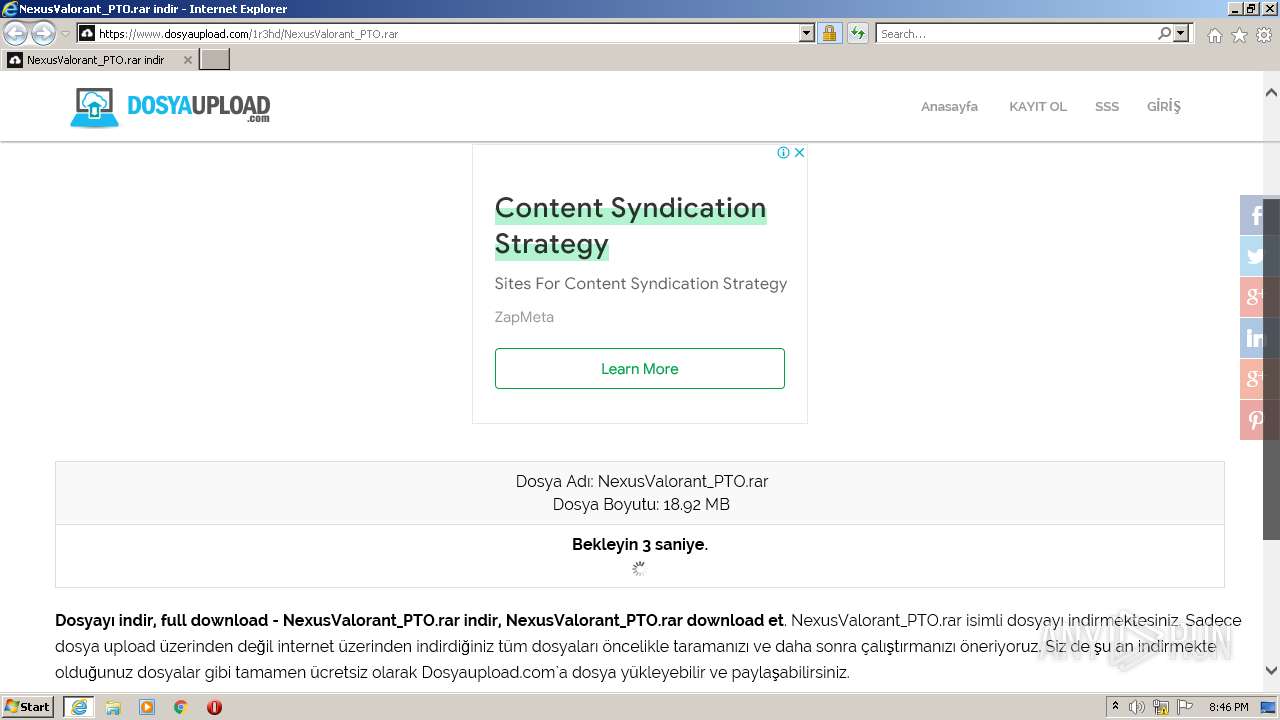Screen dimensions: 1280x720
Task: Click the Sites For Content Syndication Strategy text
Action: coord(641,283)
